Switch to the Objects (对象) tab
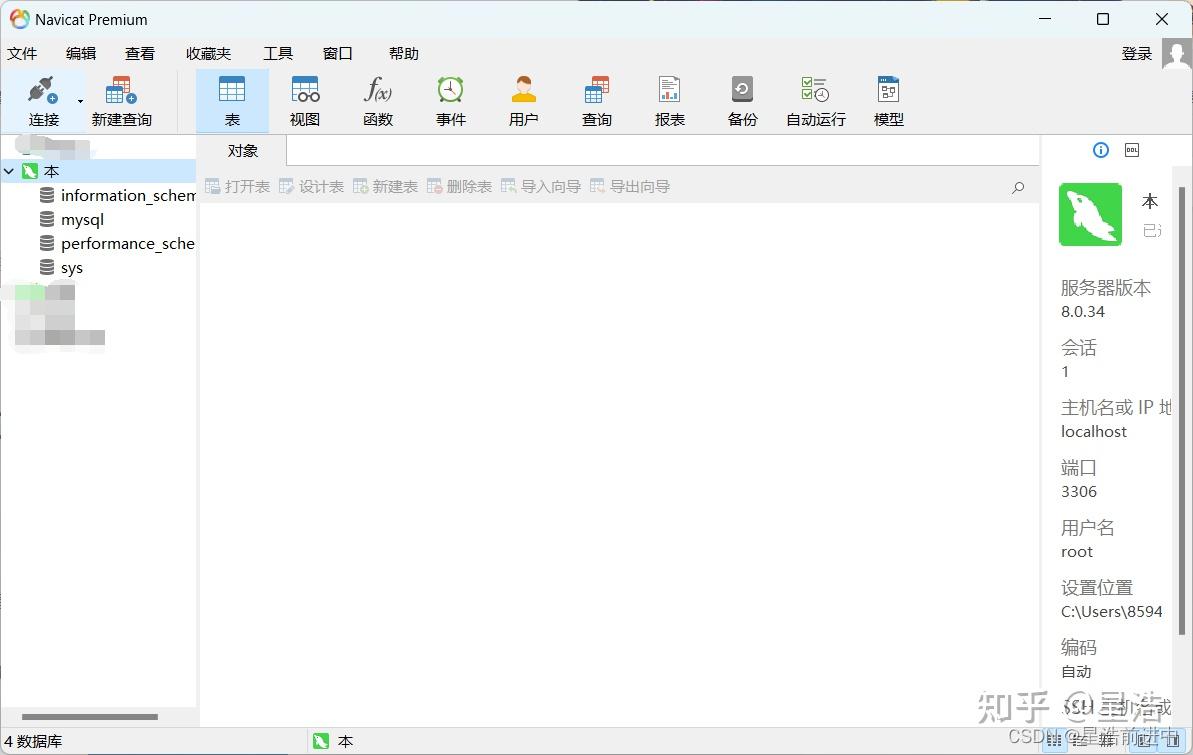Screen dimensions: 1193x755 tap(243, 151)
